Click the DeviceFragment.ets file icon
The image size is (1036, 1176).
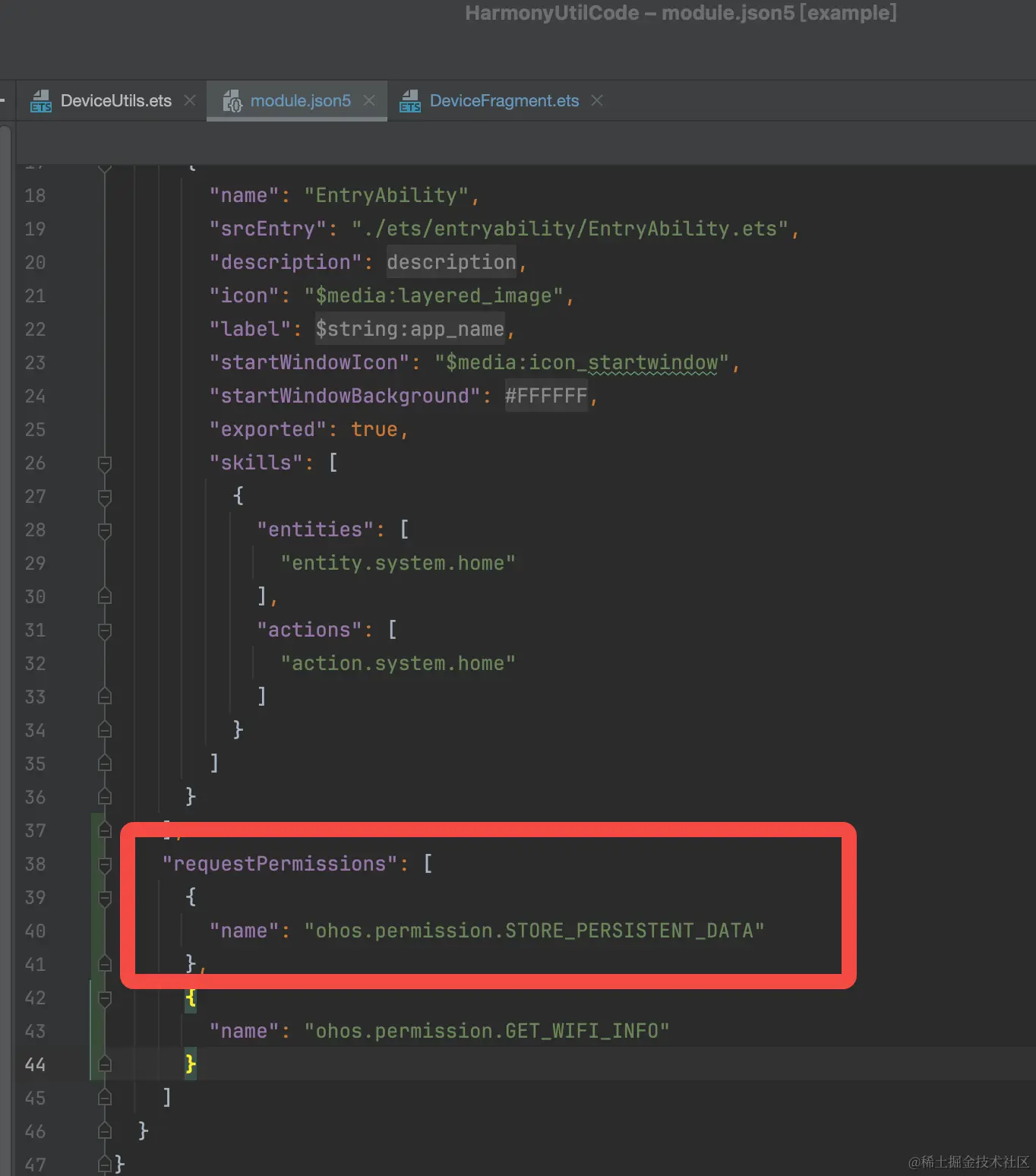coord(410,101)
